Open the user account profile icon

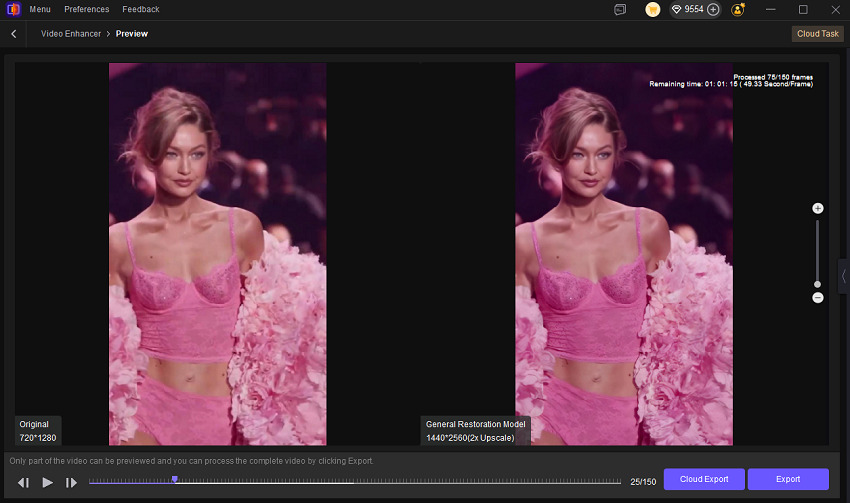pyautogui.click(x=738, y=9)
